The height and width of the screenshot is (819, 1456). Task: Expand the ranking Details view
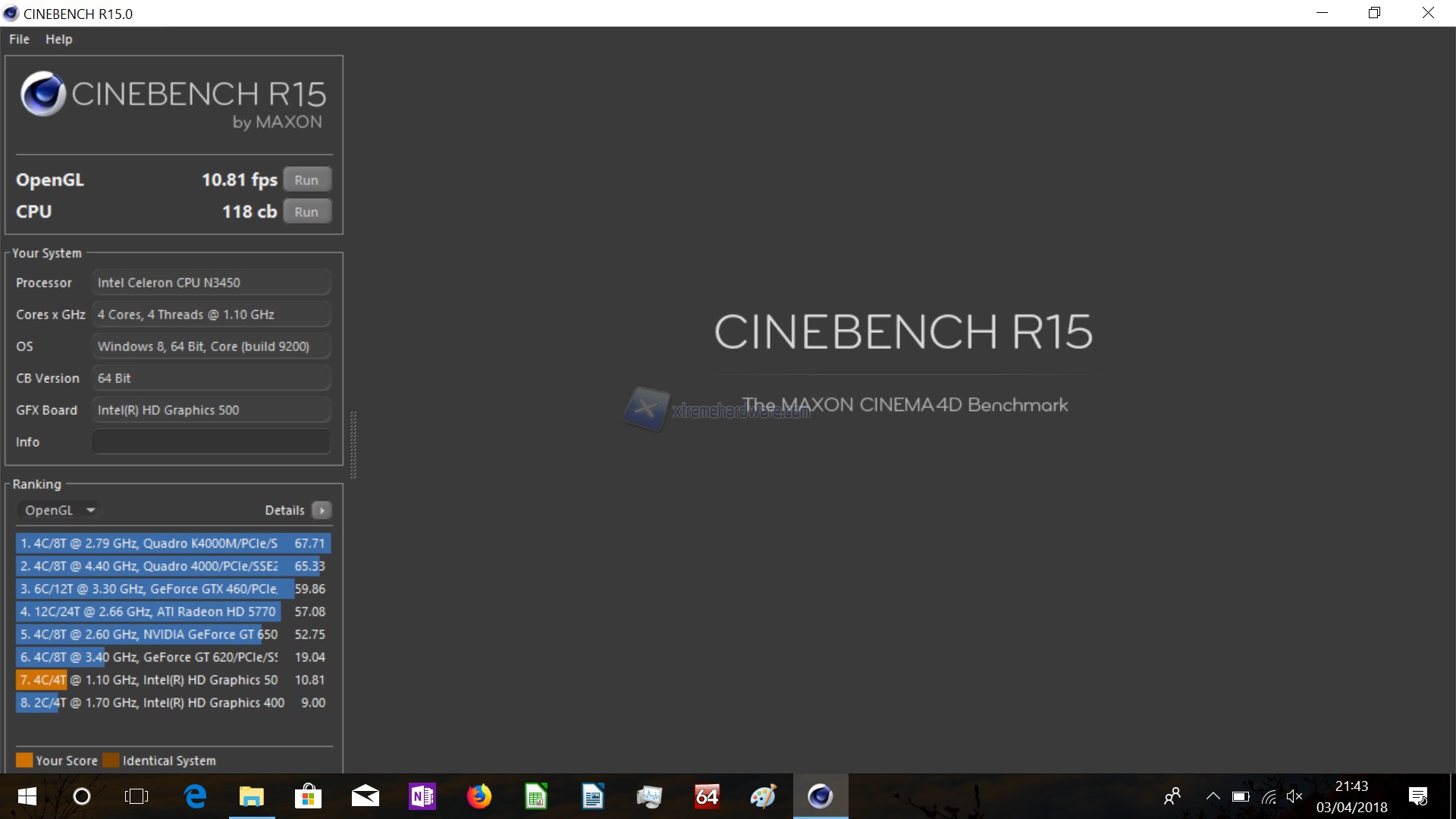322,510
